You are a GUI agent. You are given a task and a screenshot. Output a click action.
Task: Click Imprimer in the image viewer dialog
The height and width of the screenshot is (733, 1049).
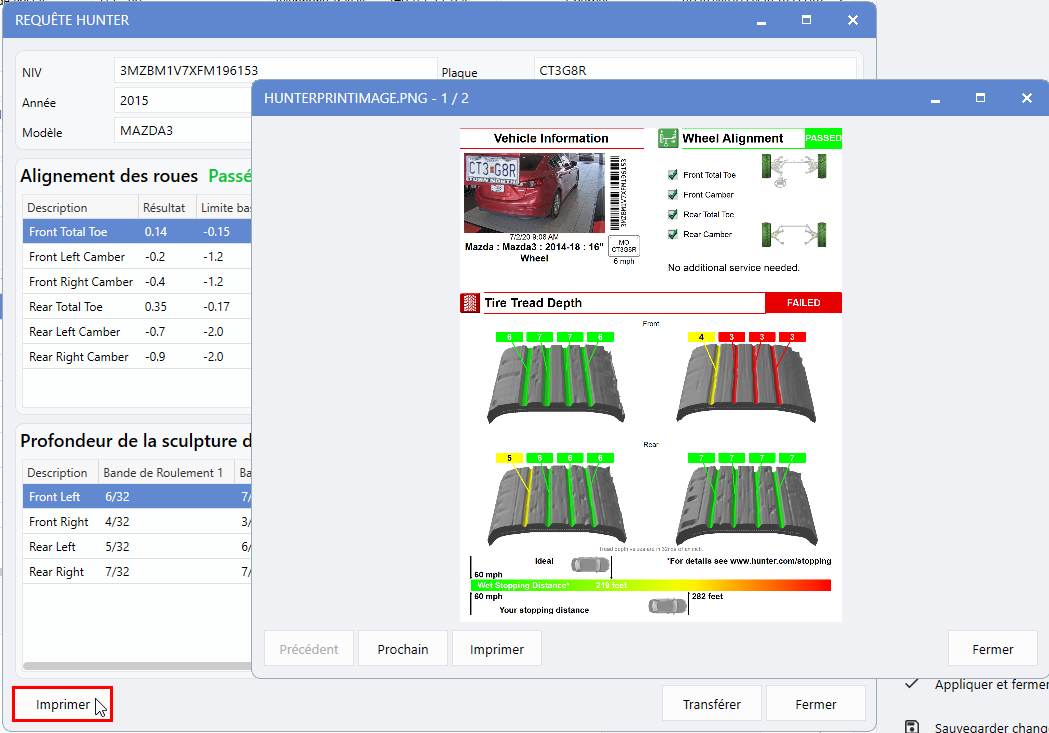click(496, 649)
